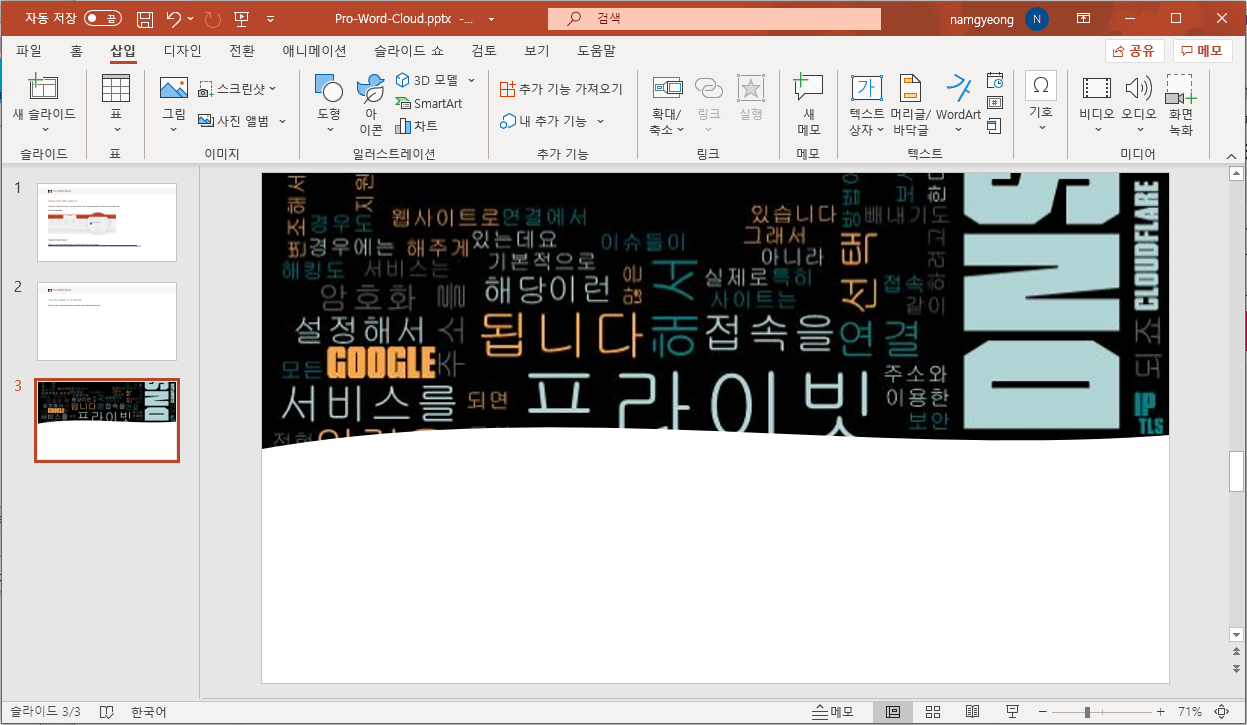Insert slide number icon

coord(994,103)
